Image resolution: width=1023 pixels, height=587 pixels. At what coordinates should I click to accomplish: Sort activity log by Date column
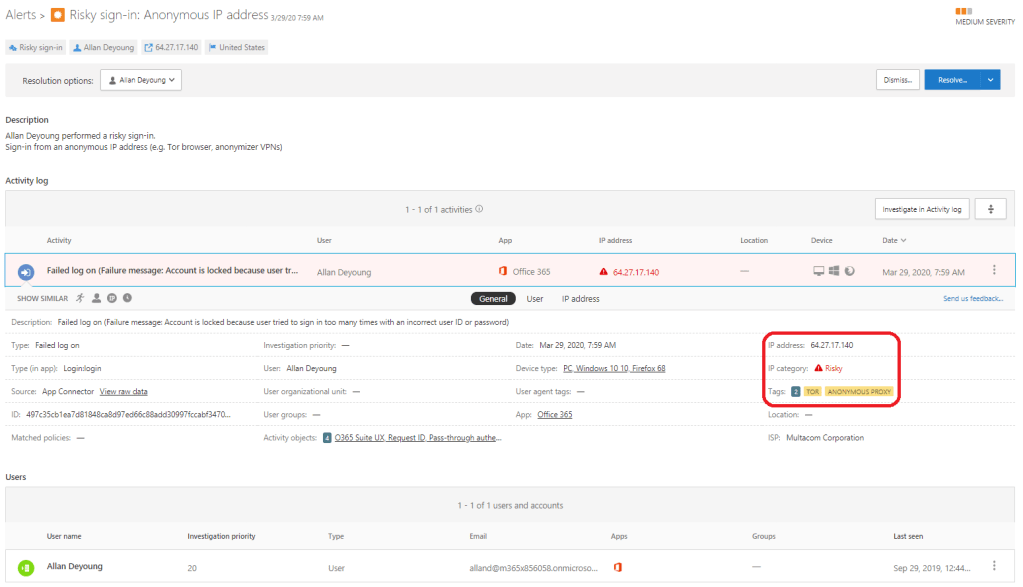tap(894, 240)
